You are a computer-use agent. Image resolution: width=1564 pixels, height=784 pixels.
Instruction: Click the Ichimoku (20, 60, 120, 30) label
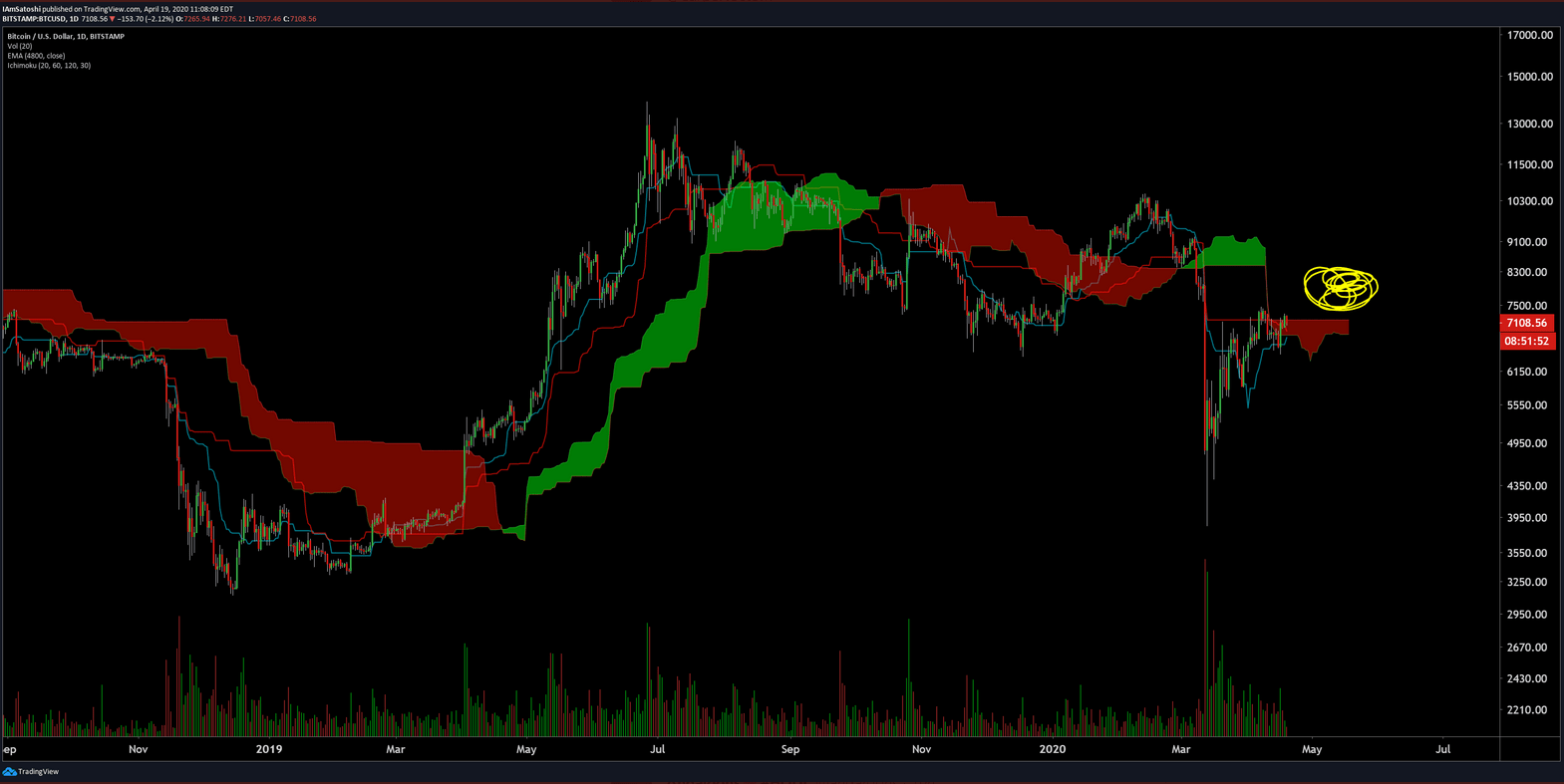49,66
